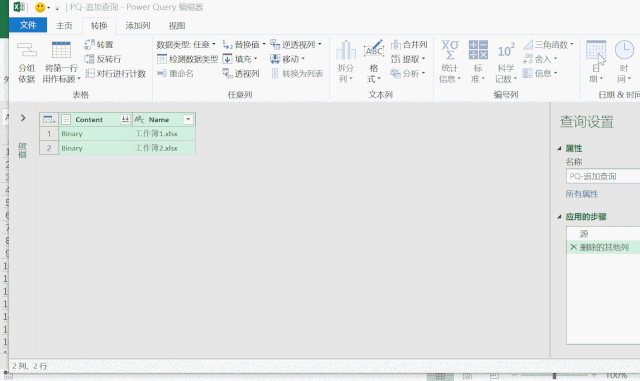This screenshot has width=640, height=381.
Task: Open the 替换值 replace values dropdown
Action: 244,45
